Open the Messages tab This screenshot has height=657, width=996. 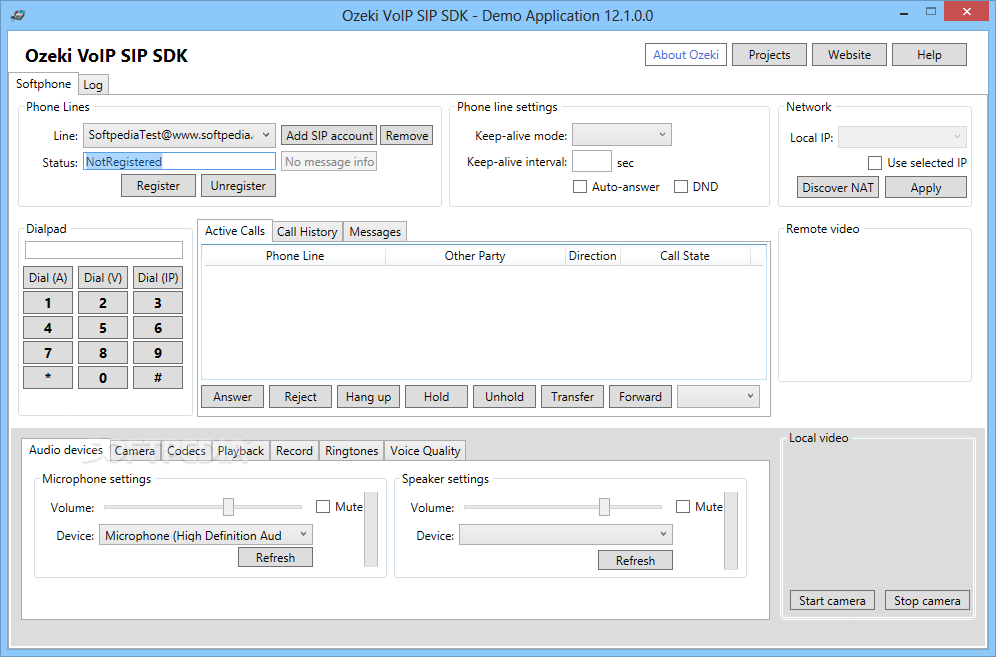[375, 232]
